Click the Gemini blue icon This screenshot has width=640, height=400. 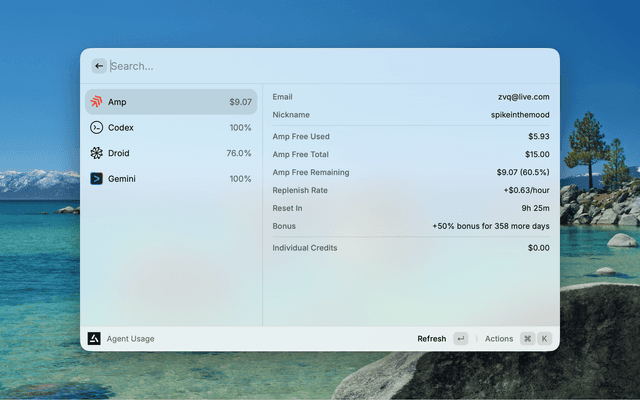97,179
